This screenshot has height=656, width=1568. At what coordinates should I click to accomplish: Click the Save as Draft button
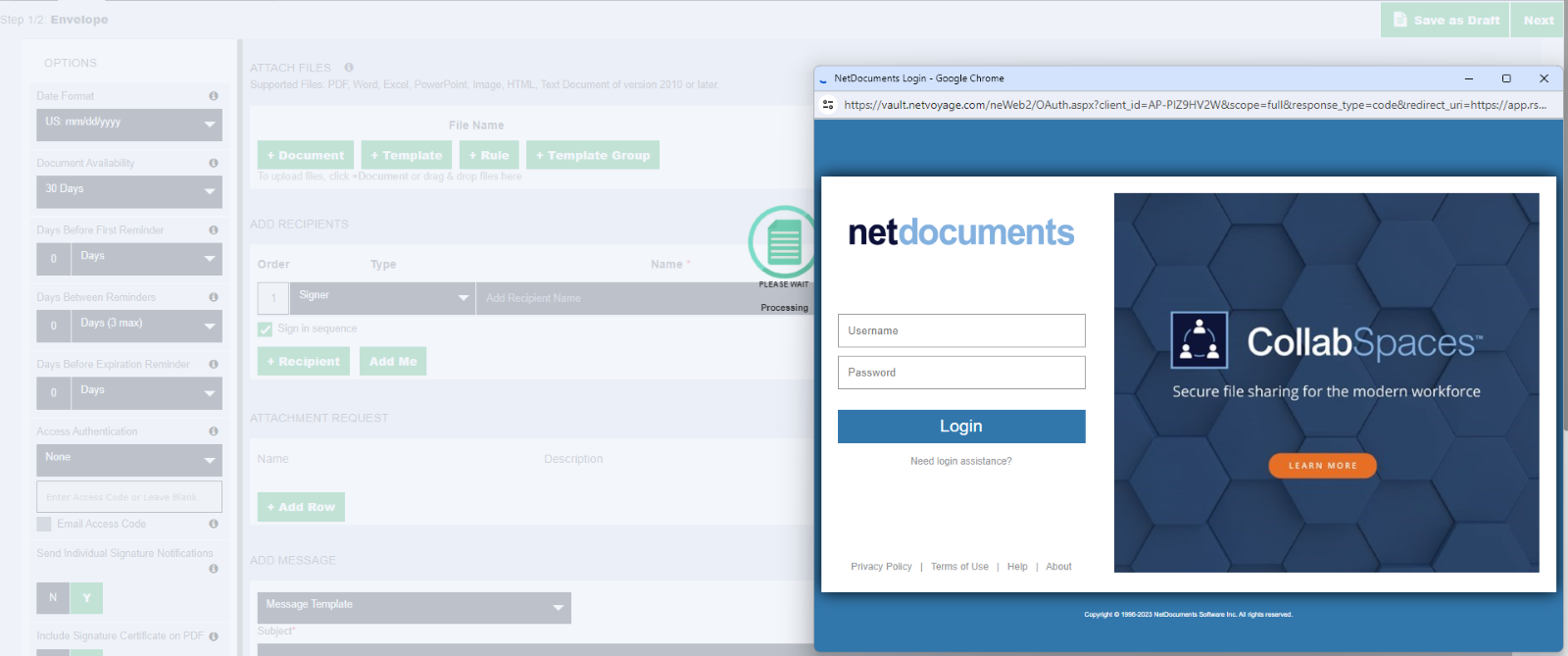point(1445,20)
